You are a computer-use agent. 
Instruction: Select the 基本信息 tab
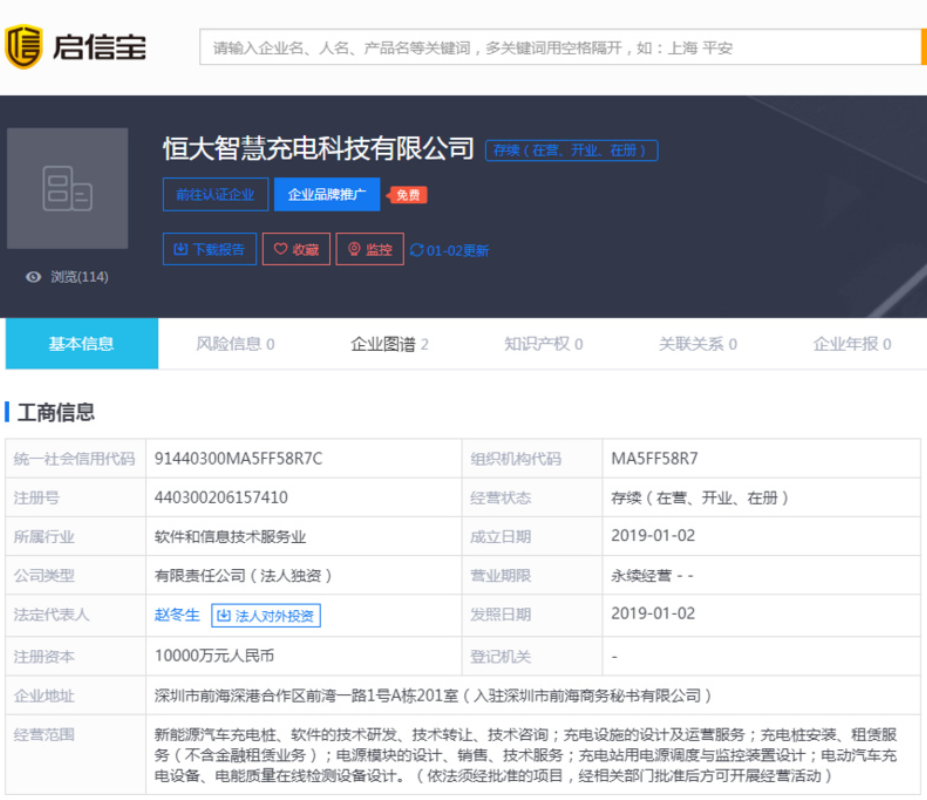81,343
